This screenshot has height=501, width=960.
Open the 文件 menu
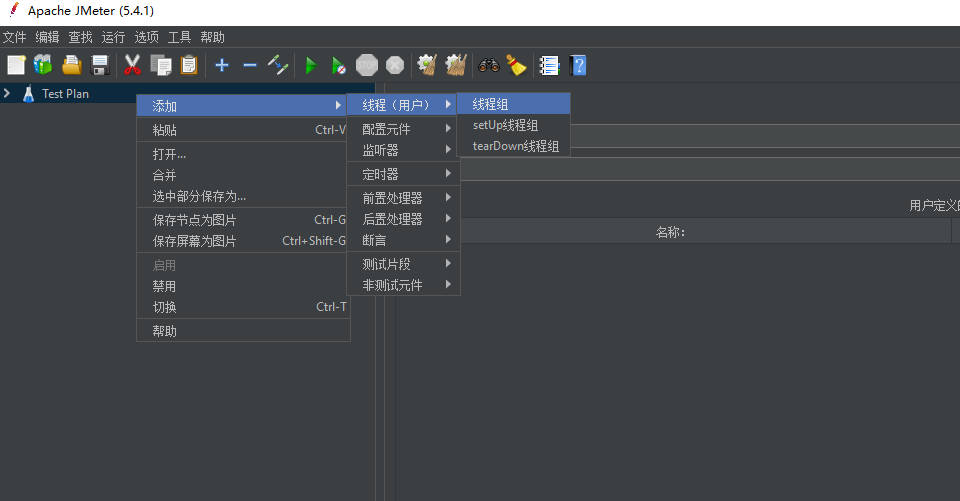[15, 37]
